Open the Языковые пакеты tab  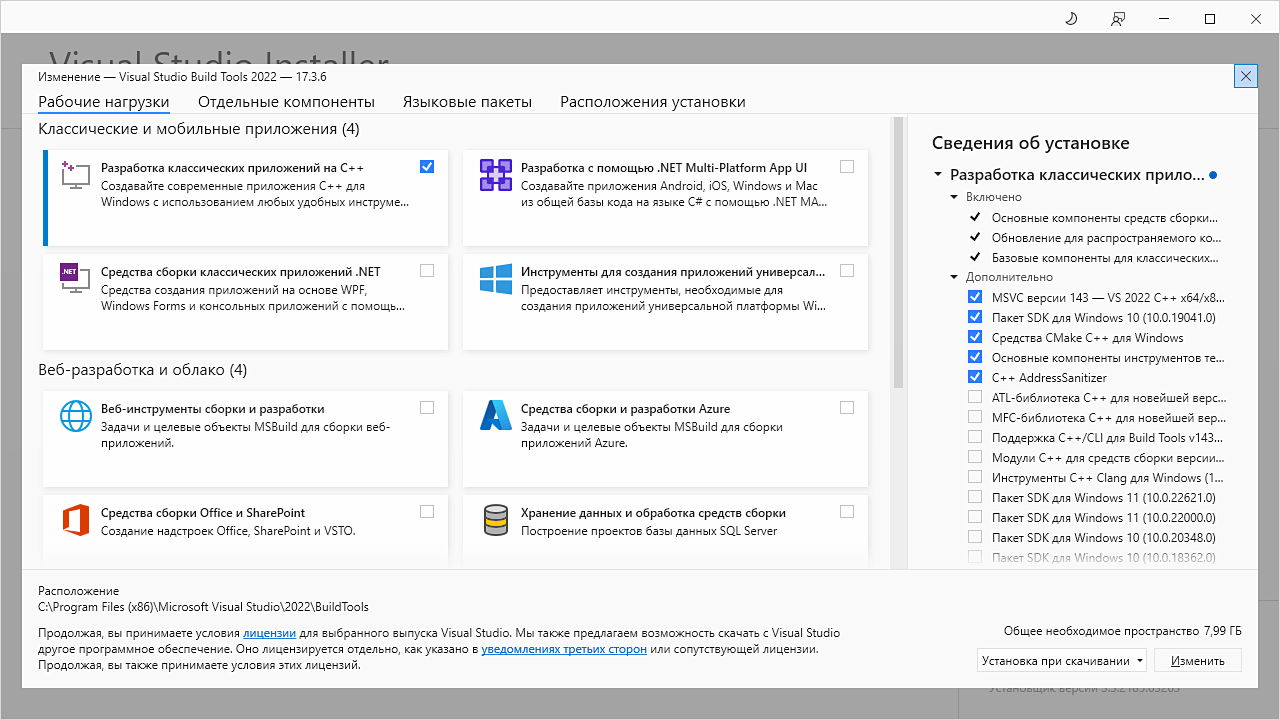pos(466,101)
